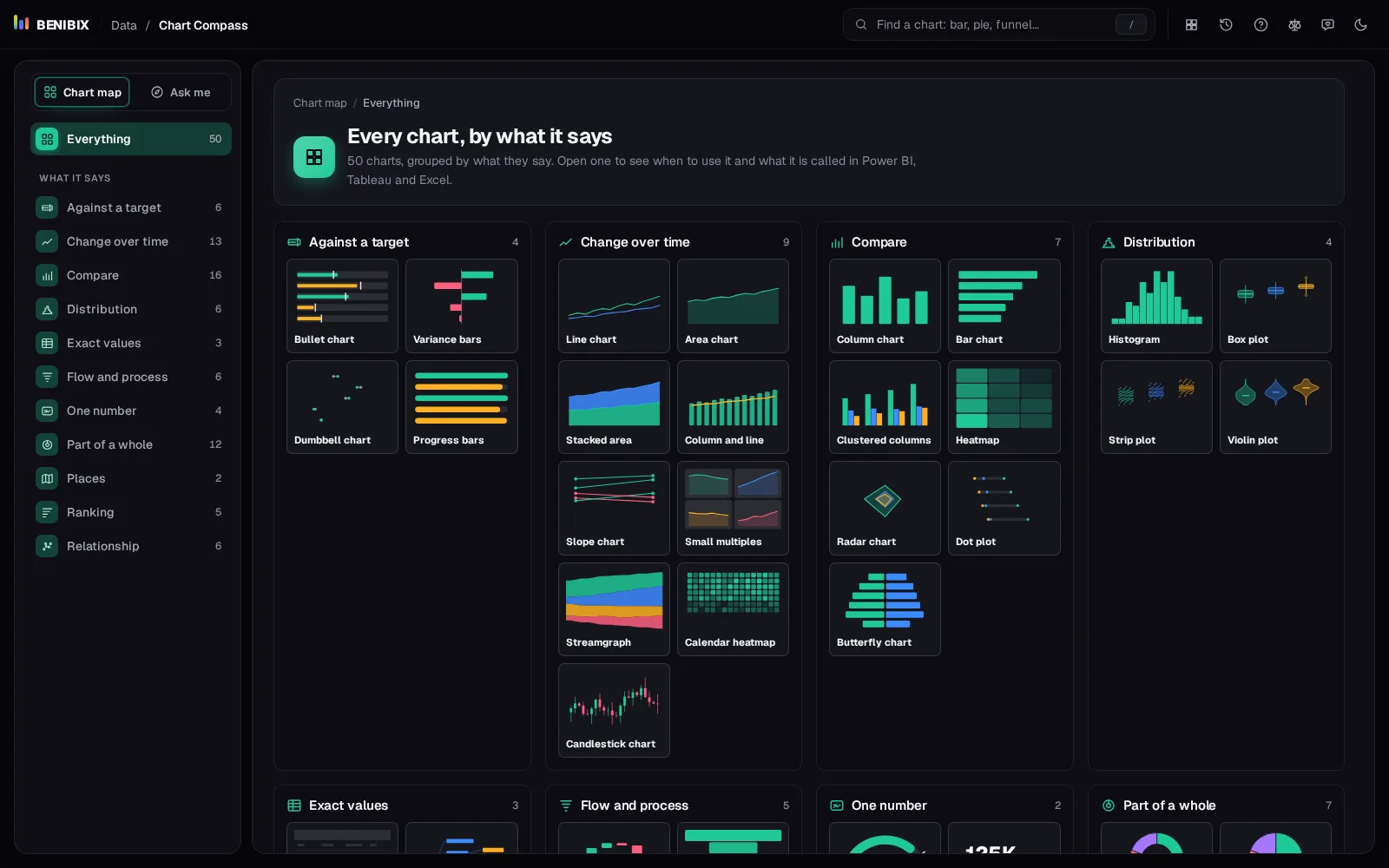Open the Bullet chart card
Screen dimensions: 1389x868
[342, 306]
